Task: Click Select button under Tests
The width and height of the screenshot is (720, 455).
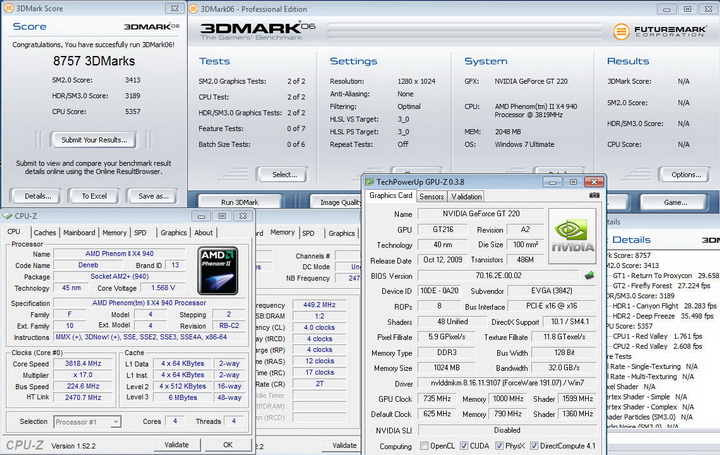Action: 284,174
